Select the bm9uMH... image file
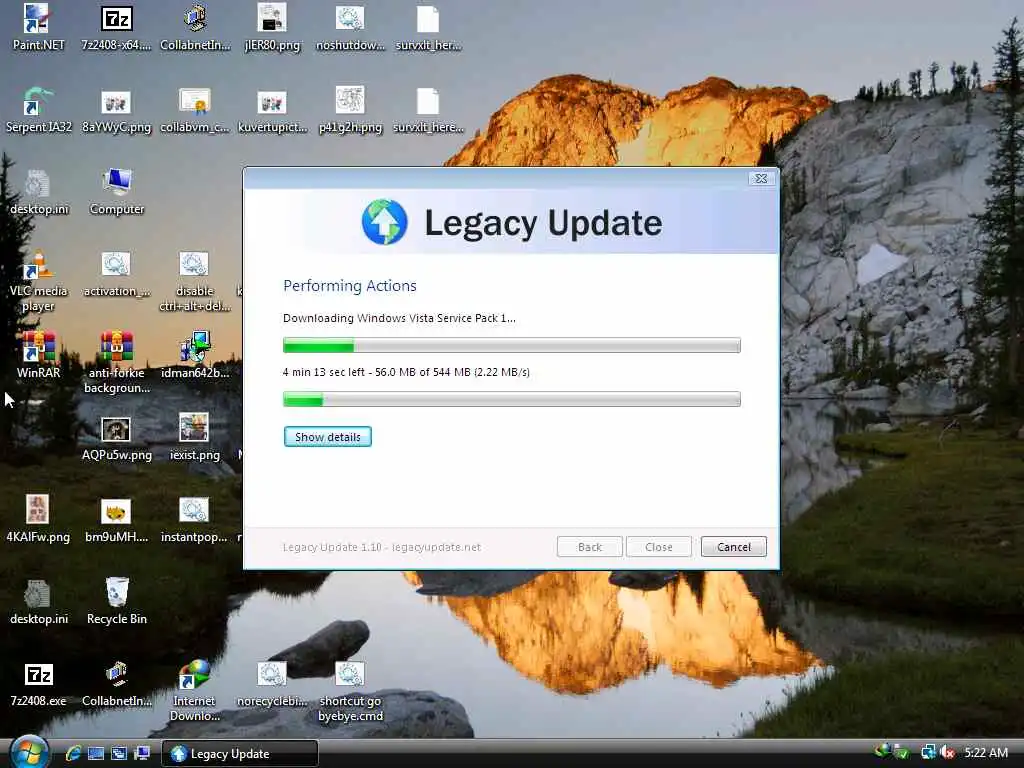The height and width of the screenshot is (768, 1024). (x=116, y=520)
